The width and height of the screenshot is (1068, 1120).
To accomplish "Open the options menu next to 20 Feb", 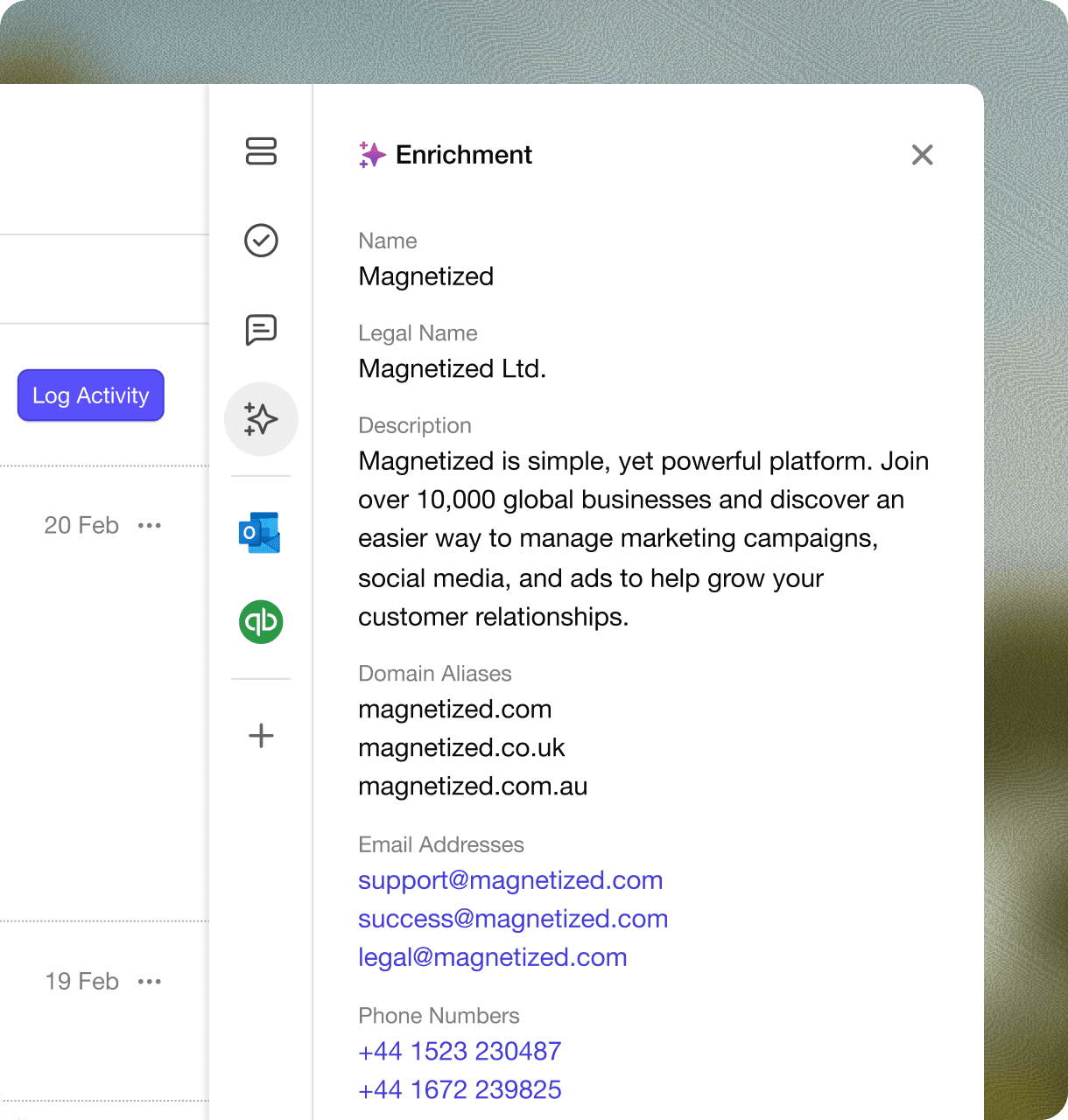I will tap(150, 525).
